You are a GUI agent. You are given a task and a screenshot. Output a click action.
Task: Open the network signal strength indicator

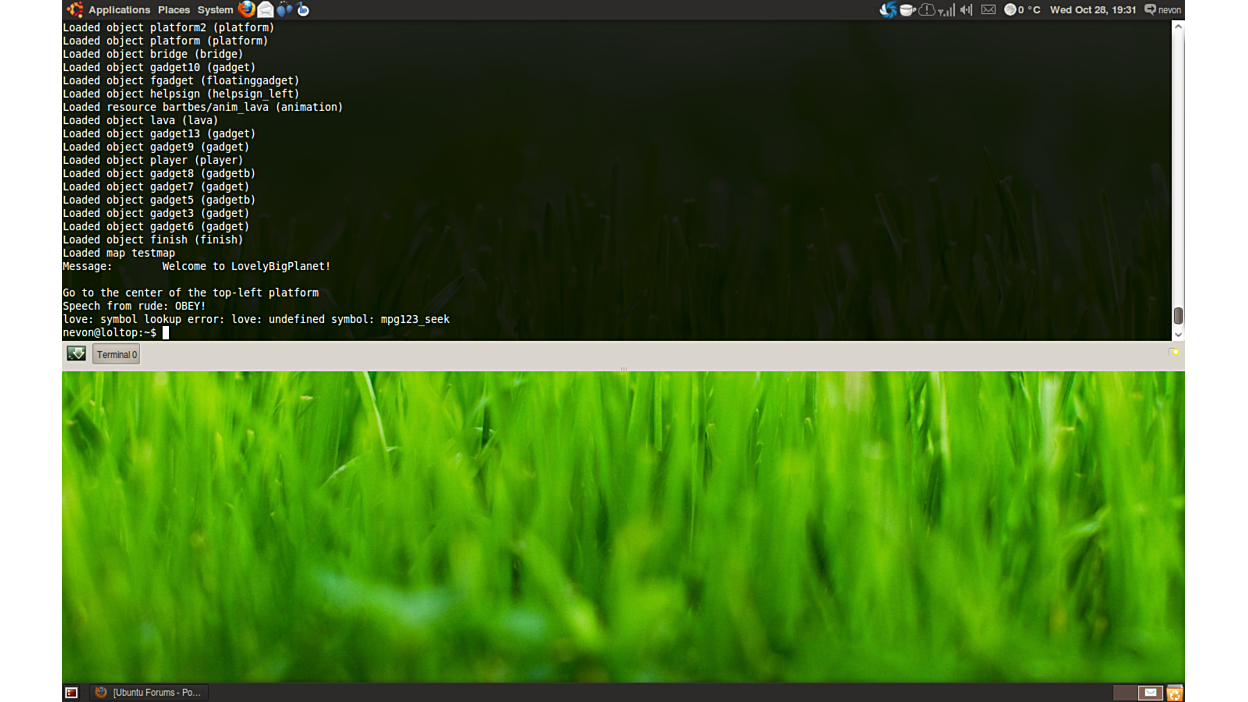click(946, 10)
